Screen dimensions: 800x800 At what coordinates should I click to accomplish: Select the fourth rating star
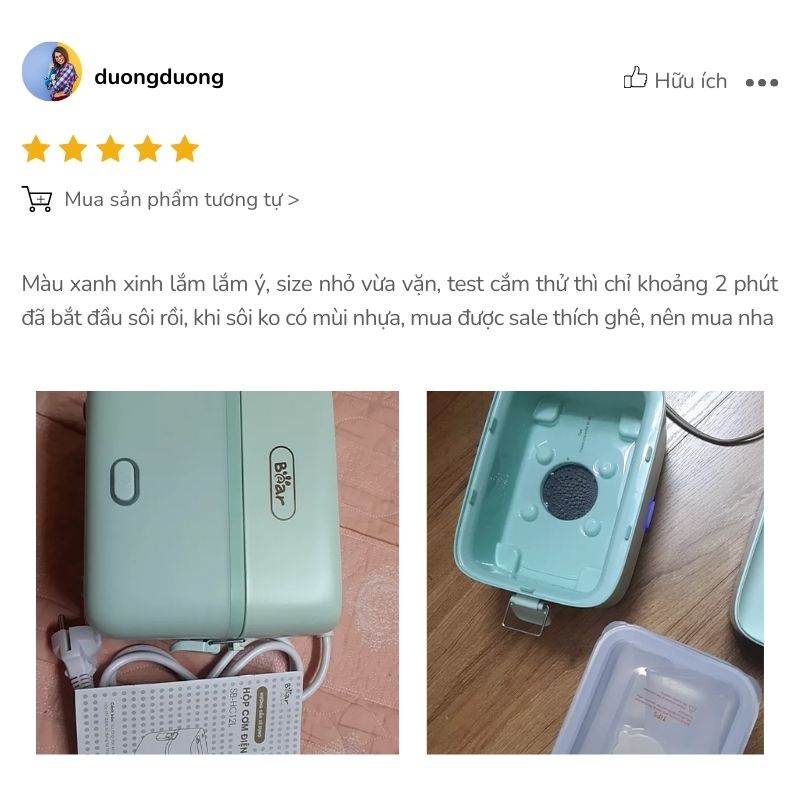[x=147, y=148]
